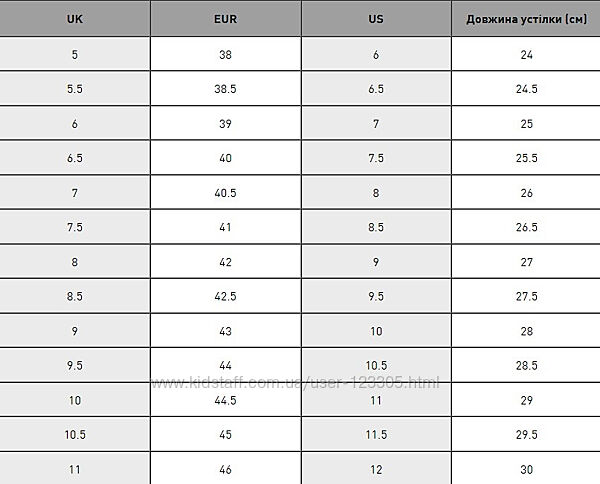Click the UK column header
The height and width of the screenshot is (484, 600).
75,19
